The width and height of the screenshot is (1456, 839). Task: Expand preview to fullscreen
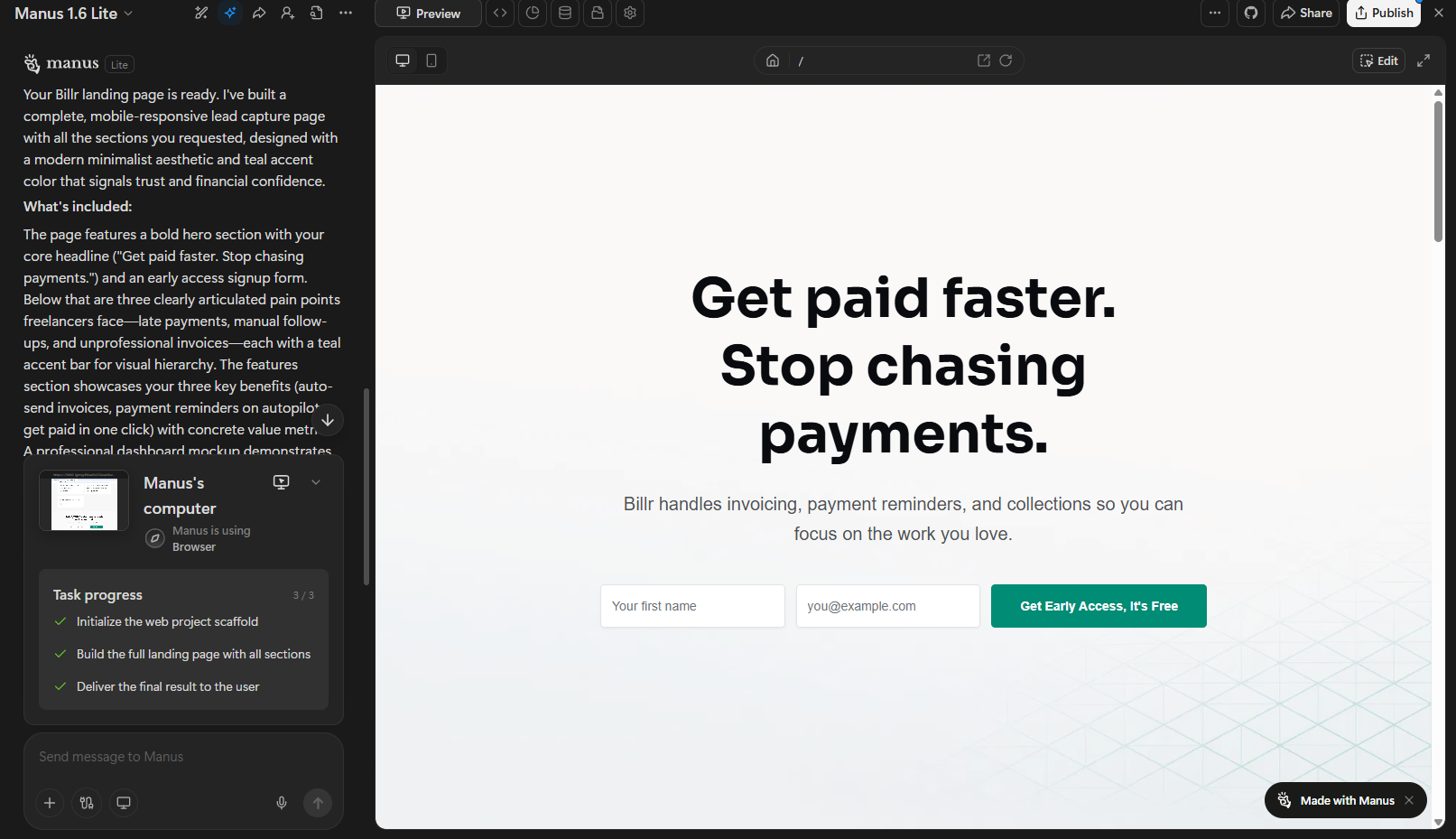click(x=1424, y=61)
